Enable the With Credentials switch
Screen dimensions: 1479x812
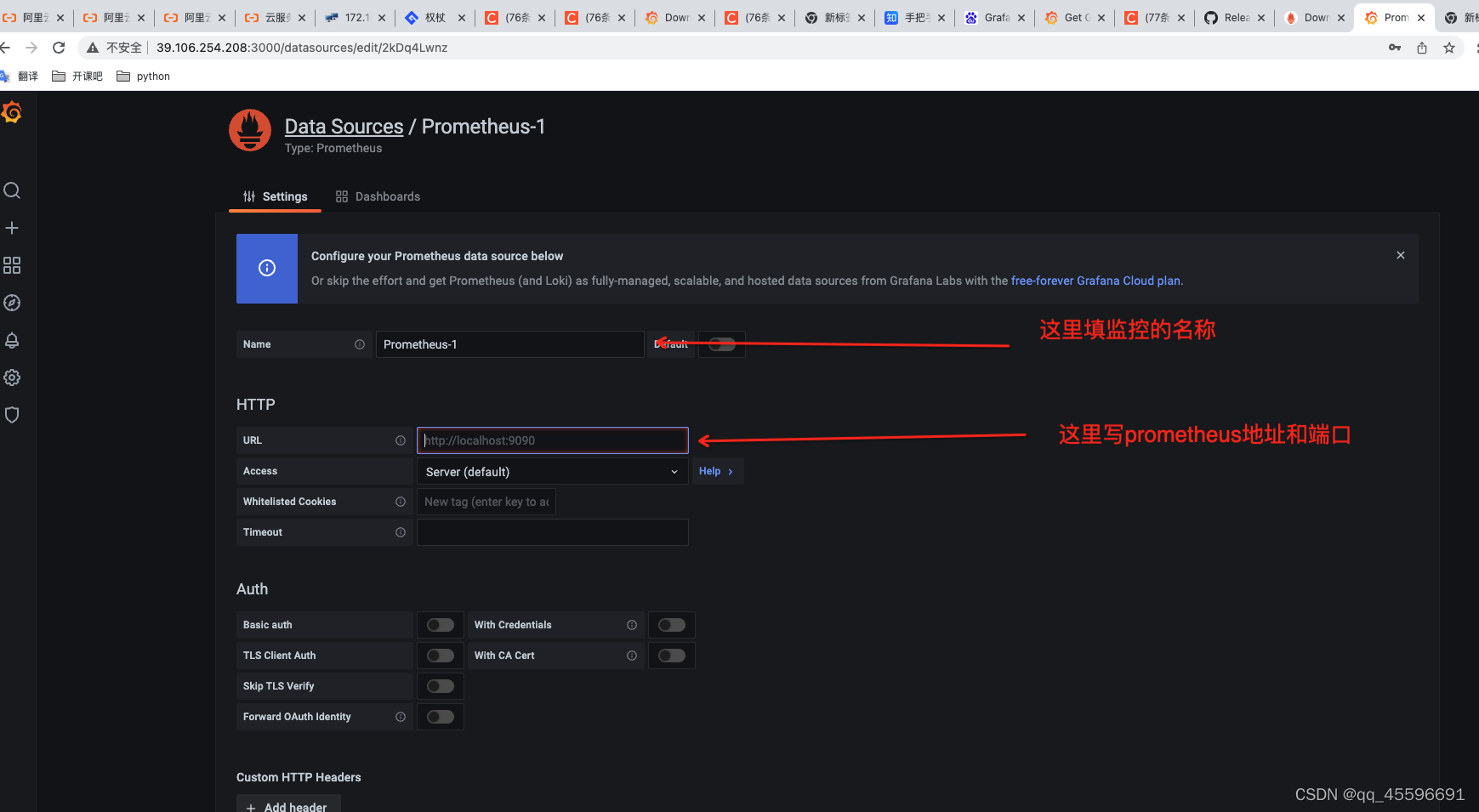[672, 625]
